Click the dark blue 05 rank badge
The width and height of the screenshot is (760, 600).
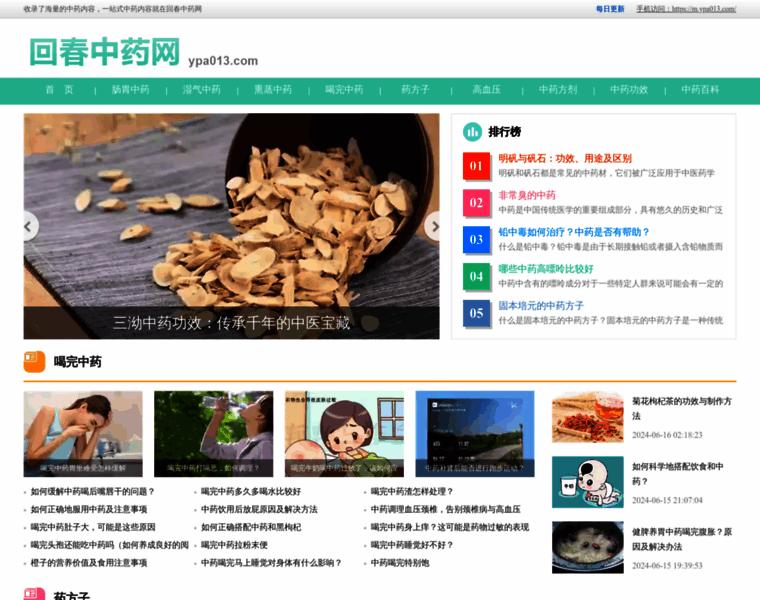(x=476, y=313)
